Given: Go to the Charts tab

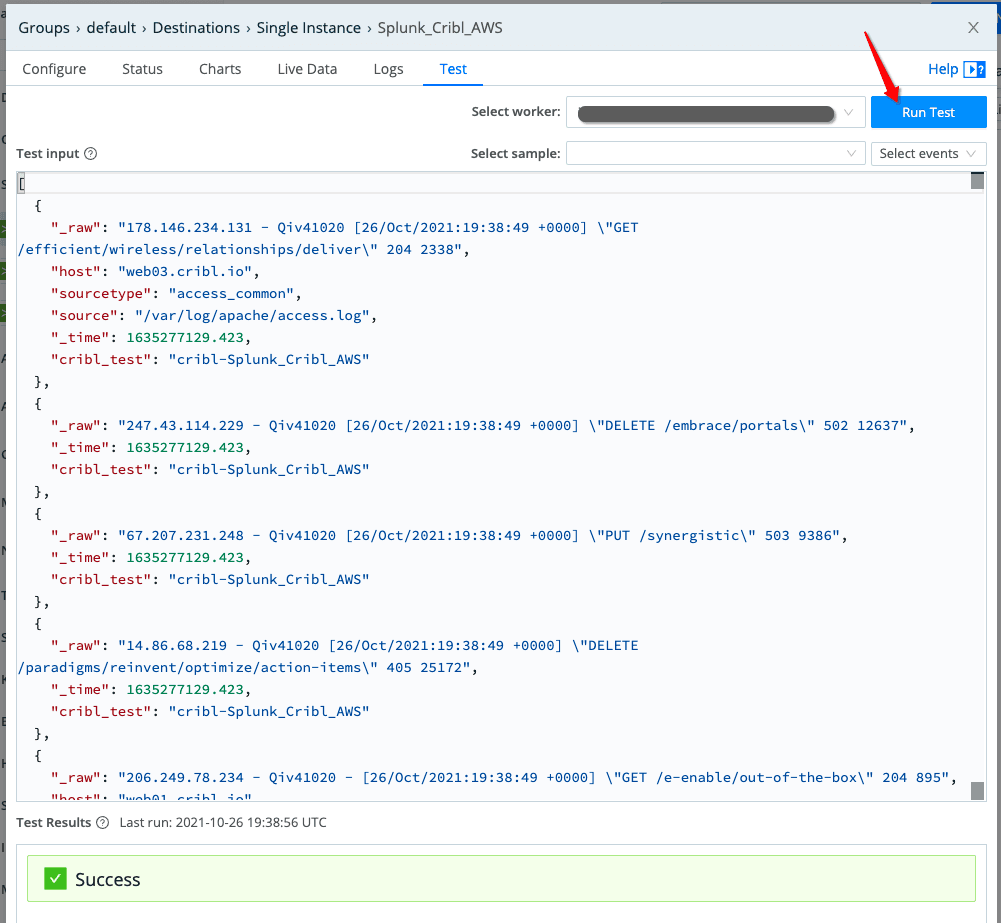Looking at the screenshot, I should pyautogui.click(x=220, y=69).
